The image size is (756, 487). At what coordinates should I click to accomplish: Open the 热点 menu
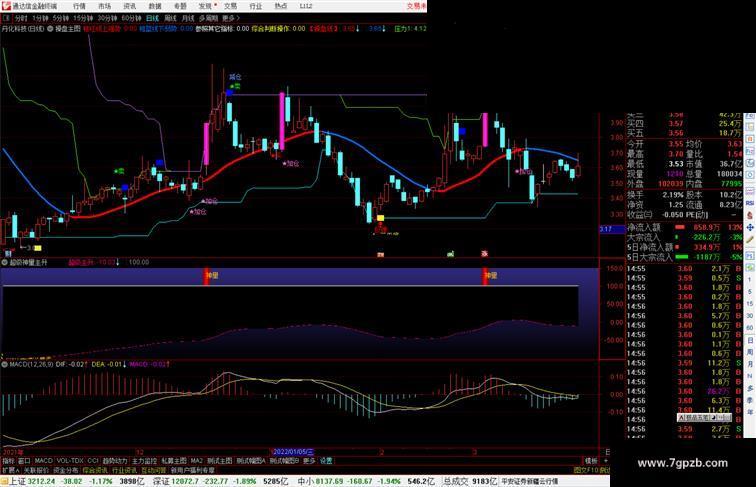pos(281,6)
